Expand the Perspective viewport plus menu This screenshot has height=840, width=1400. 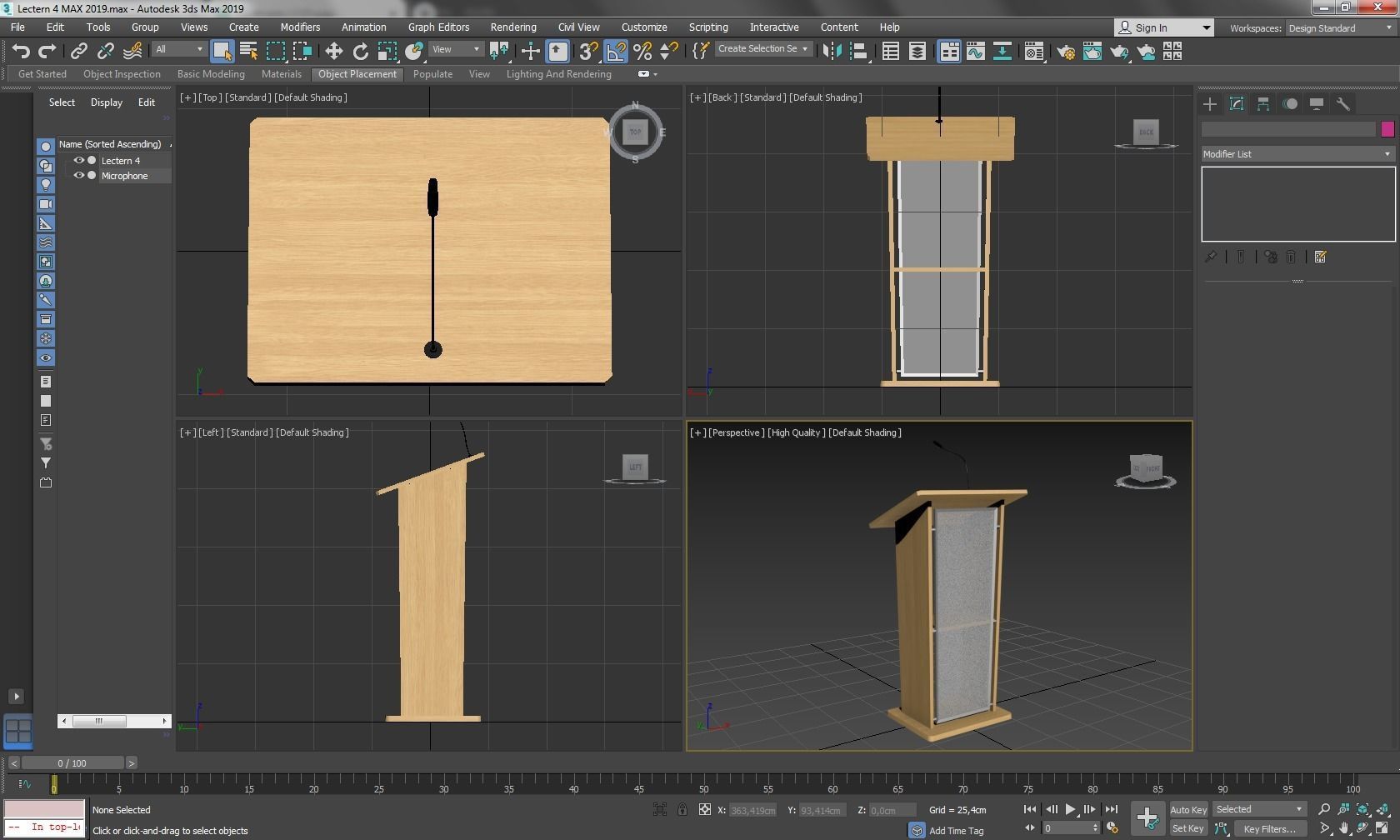(697, 432)
